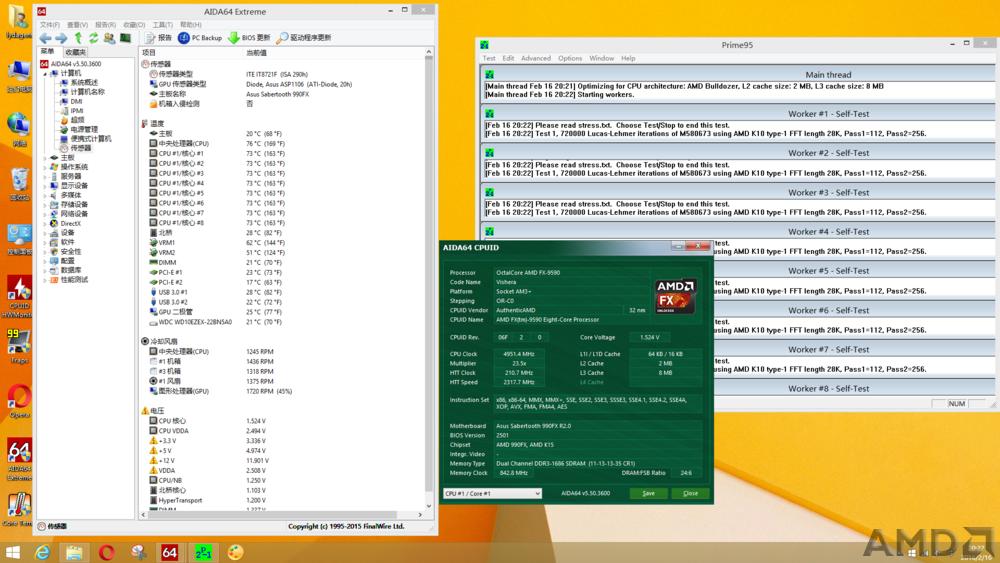
Task: Expand the 操作系统 tree node
Action: point(45,167)
